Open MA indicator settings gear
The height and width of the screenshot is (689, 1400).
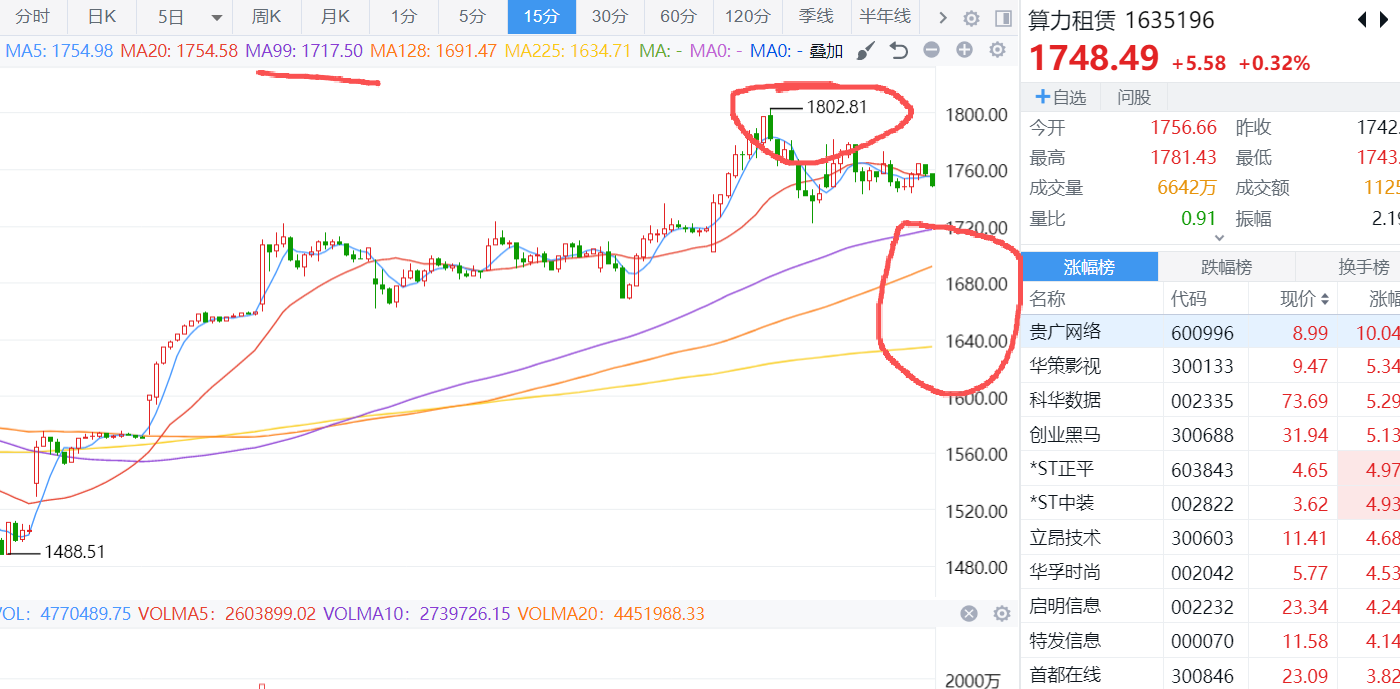tap(997, 51)
